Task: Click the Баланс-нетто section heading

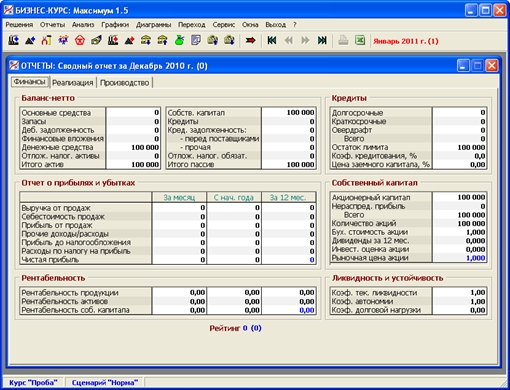Action: point(48,98)
